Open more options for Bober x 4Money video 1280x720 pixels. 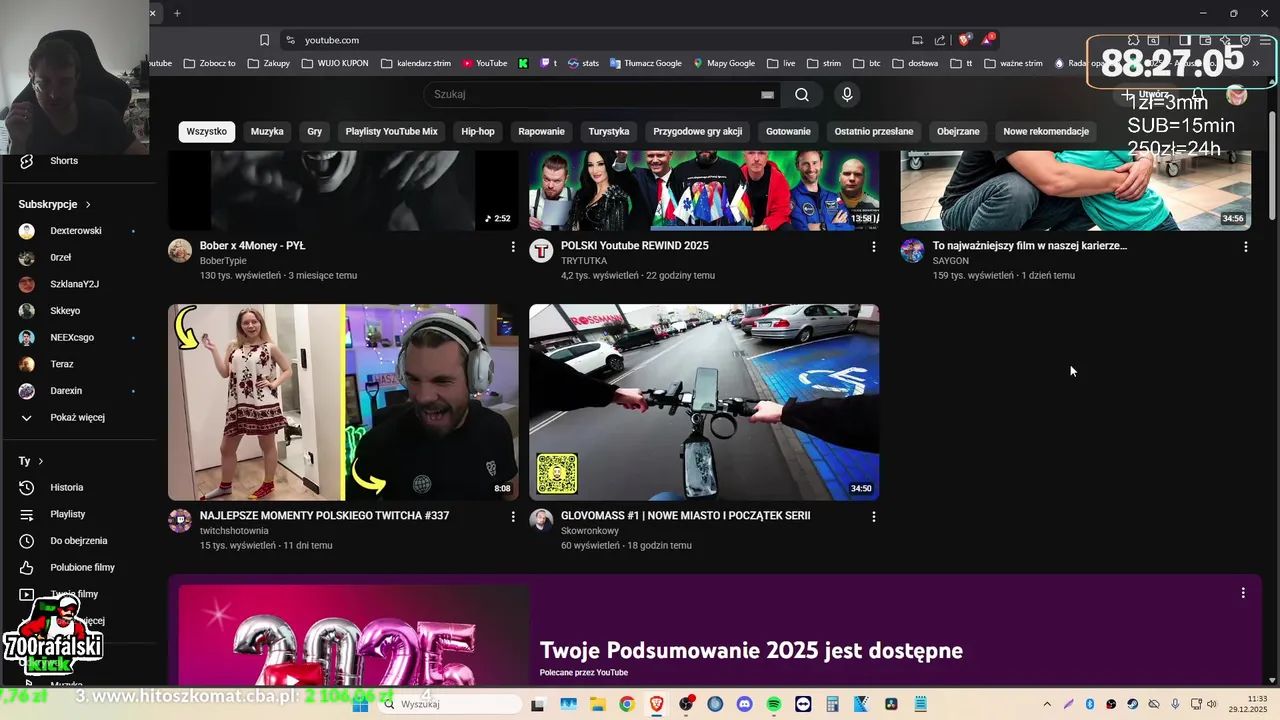513,246
